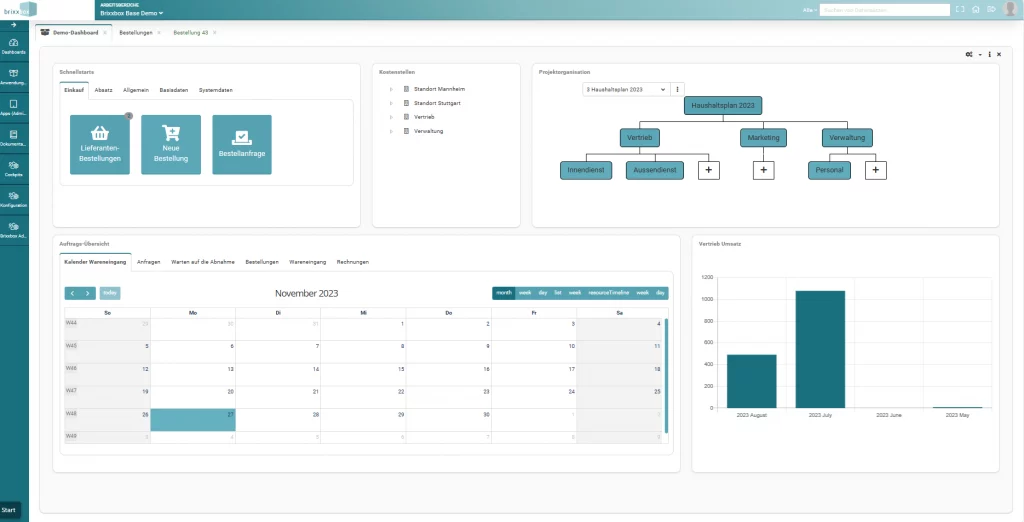
Task: Open the Dokumentation sidebar icon
Action: pyautogui.click(x=14, y=137)
